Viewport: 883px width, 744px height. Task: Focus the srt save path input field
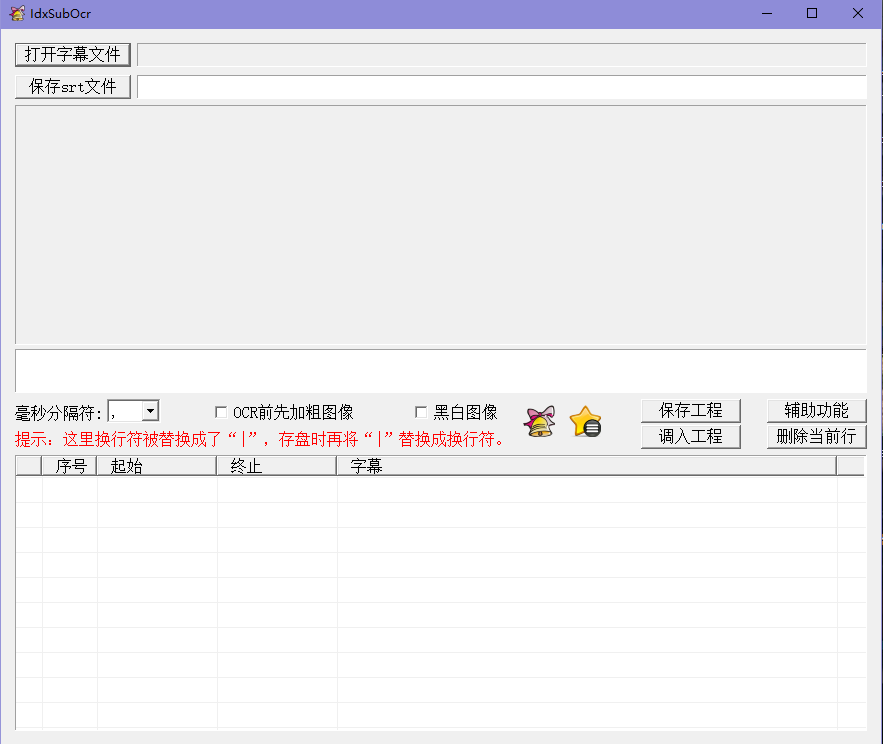tap(500, 87)
